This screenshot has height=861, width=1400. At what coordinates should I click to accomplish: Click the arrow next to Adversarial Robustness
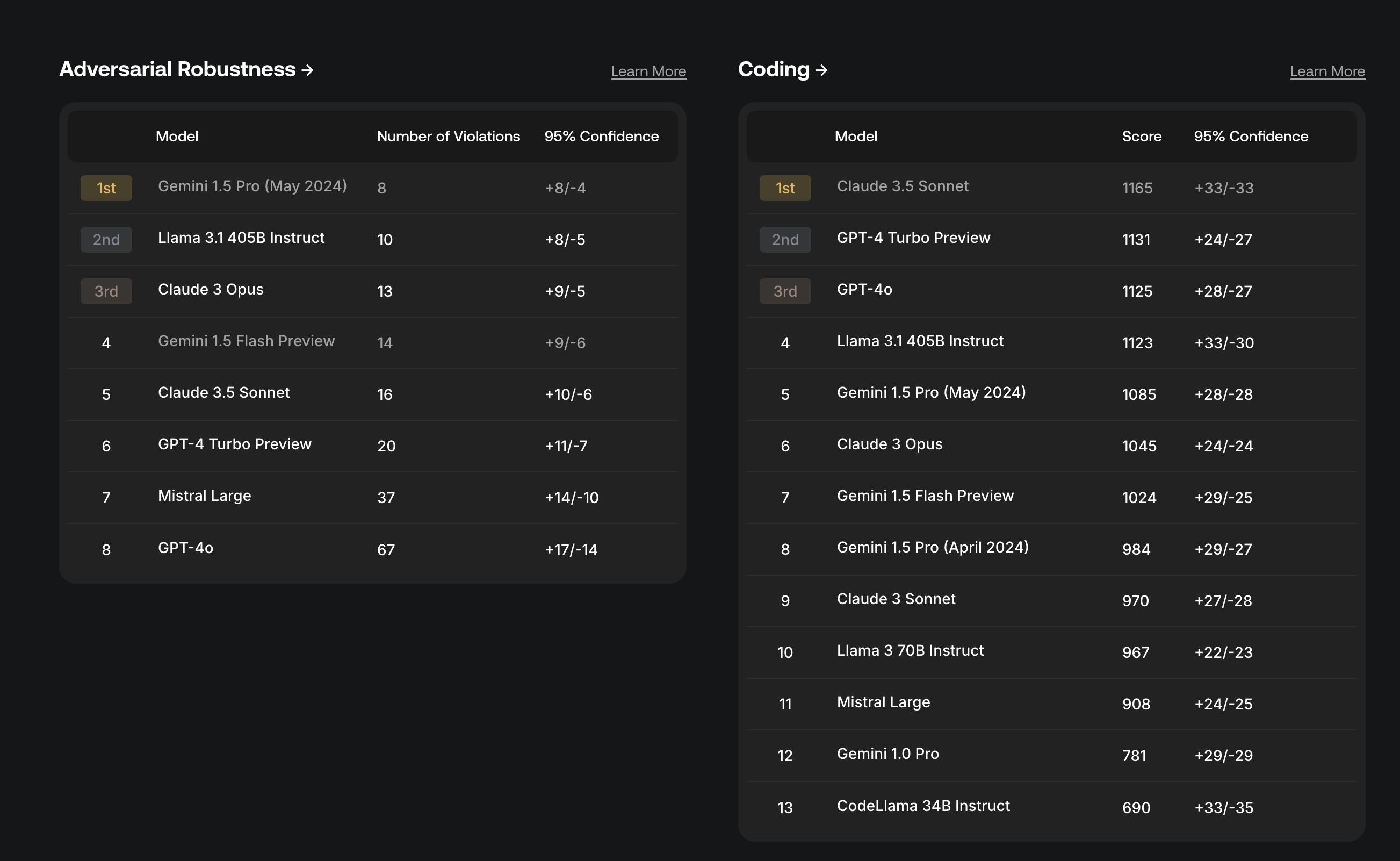[307, 70]
